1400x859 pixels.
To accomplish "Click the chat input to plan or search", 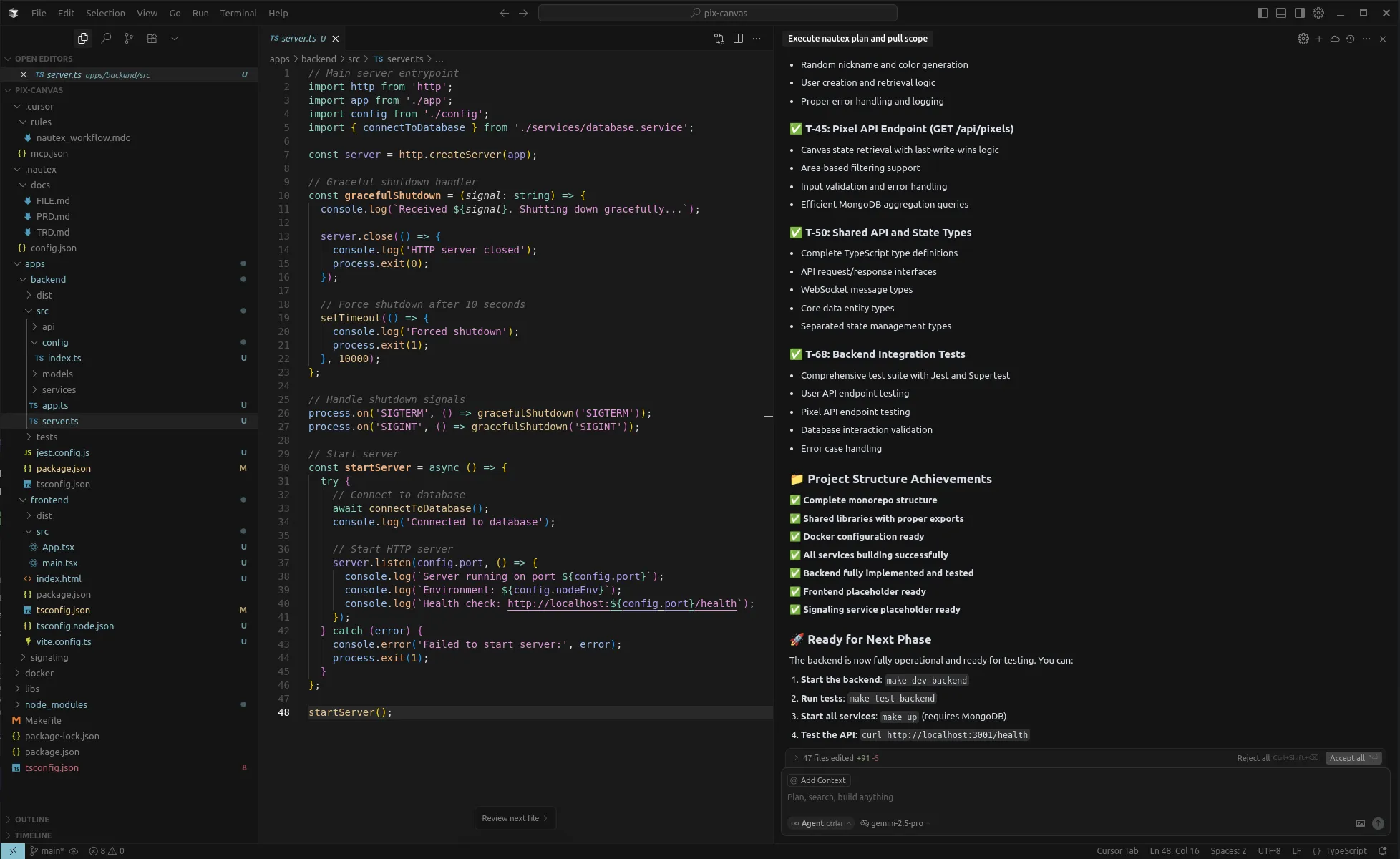I will (930, 797).
